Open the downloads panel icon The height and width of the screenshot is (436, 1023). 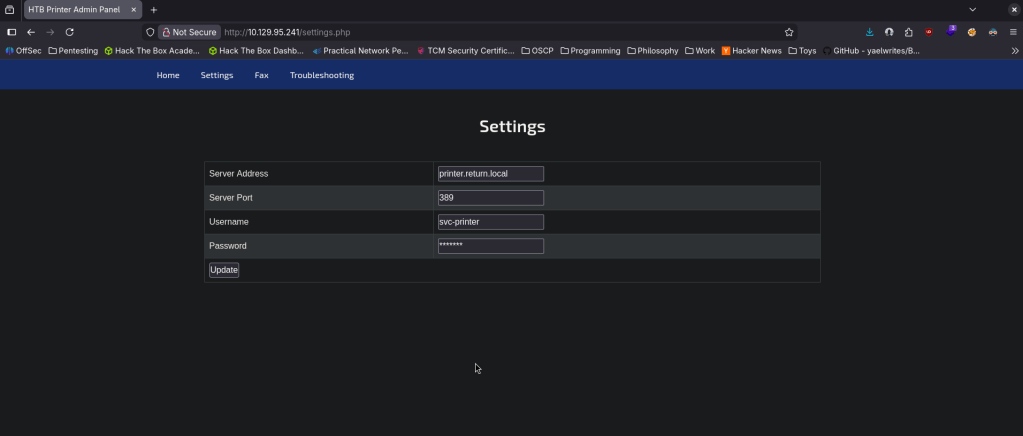pos(870,32)
